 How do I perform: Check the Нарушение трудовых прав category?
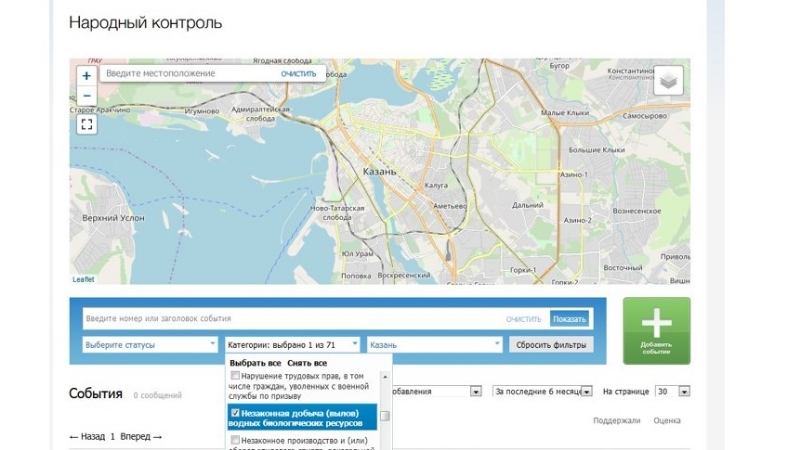235,376
